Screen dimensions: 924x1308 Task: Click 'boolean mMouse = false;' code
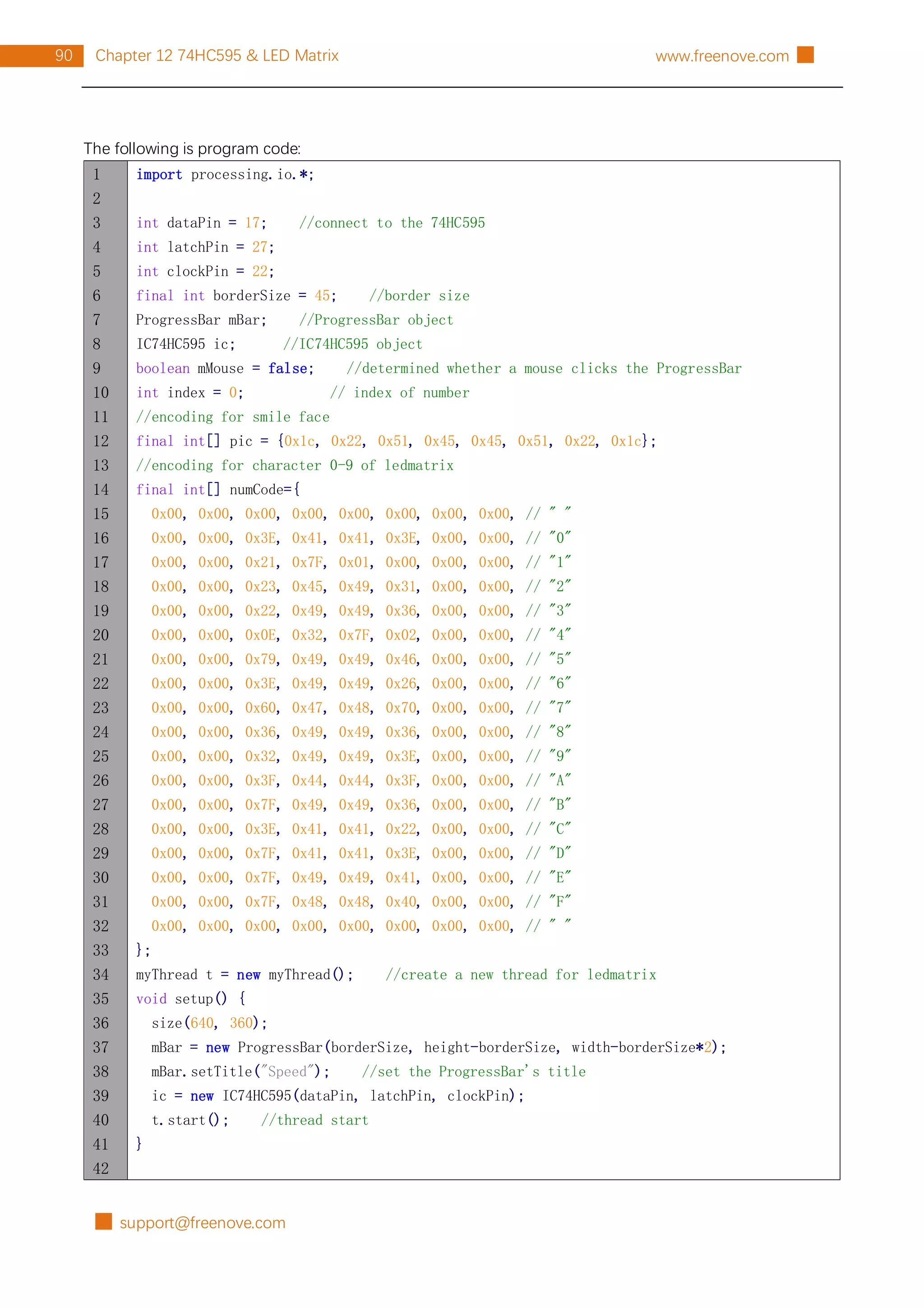225,369
